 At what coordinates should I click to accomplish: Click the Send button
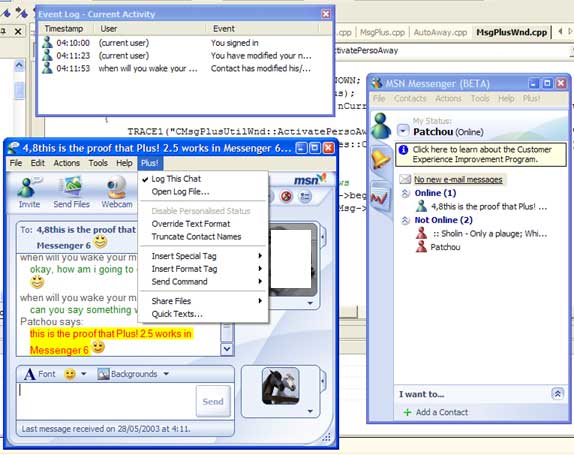point(213,401)
